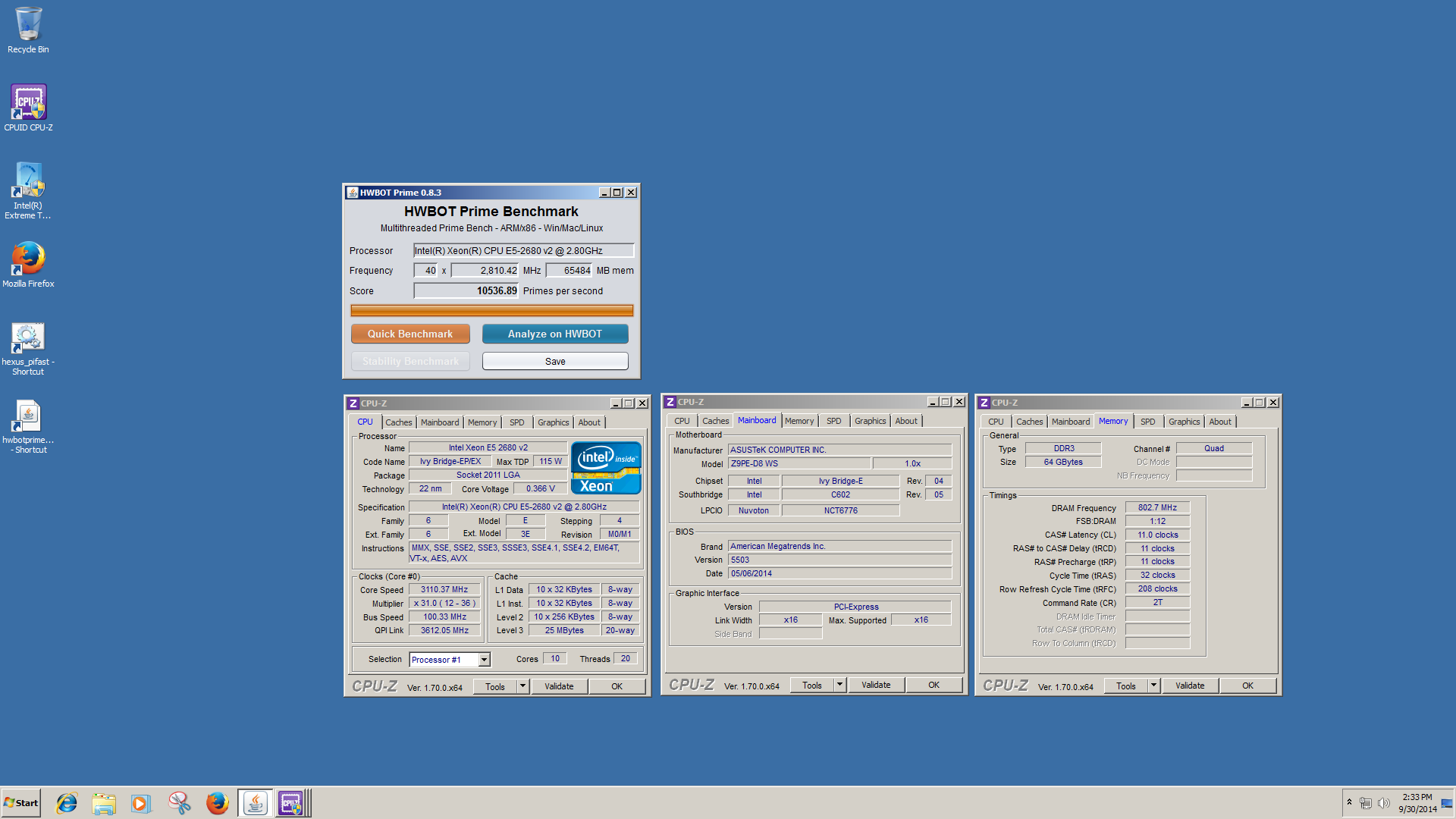The width and height of the screenshot is (1456, 819).
Task: Click the Z icon of Memory CPU-Z window
Action: (x=984, y=403)
